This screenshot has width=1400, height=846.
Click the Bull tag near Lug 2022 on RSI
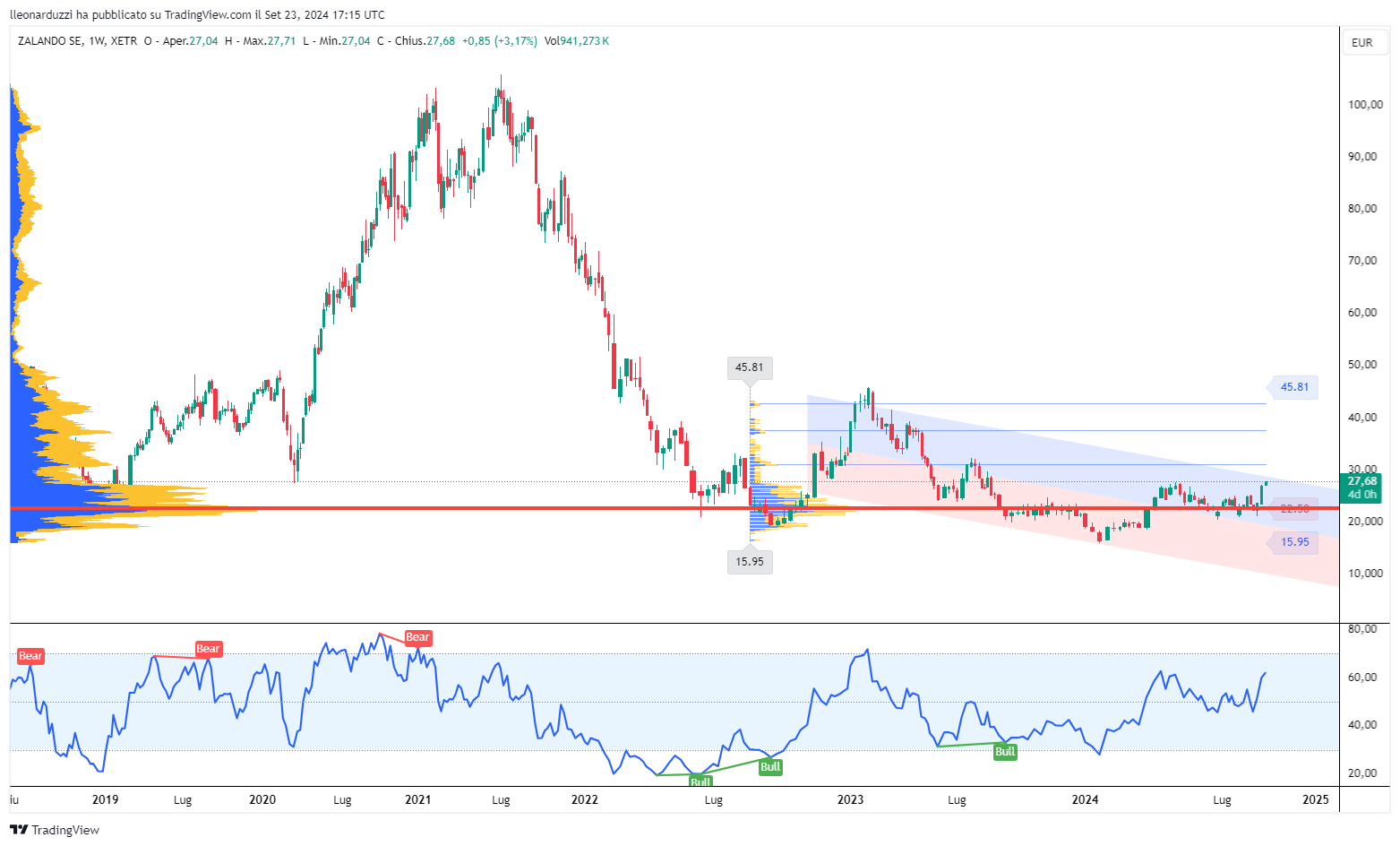[700, 781]
